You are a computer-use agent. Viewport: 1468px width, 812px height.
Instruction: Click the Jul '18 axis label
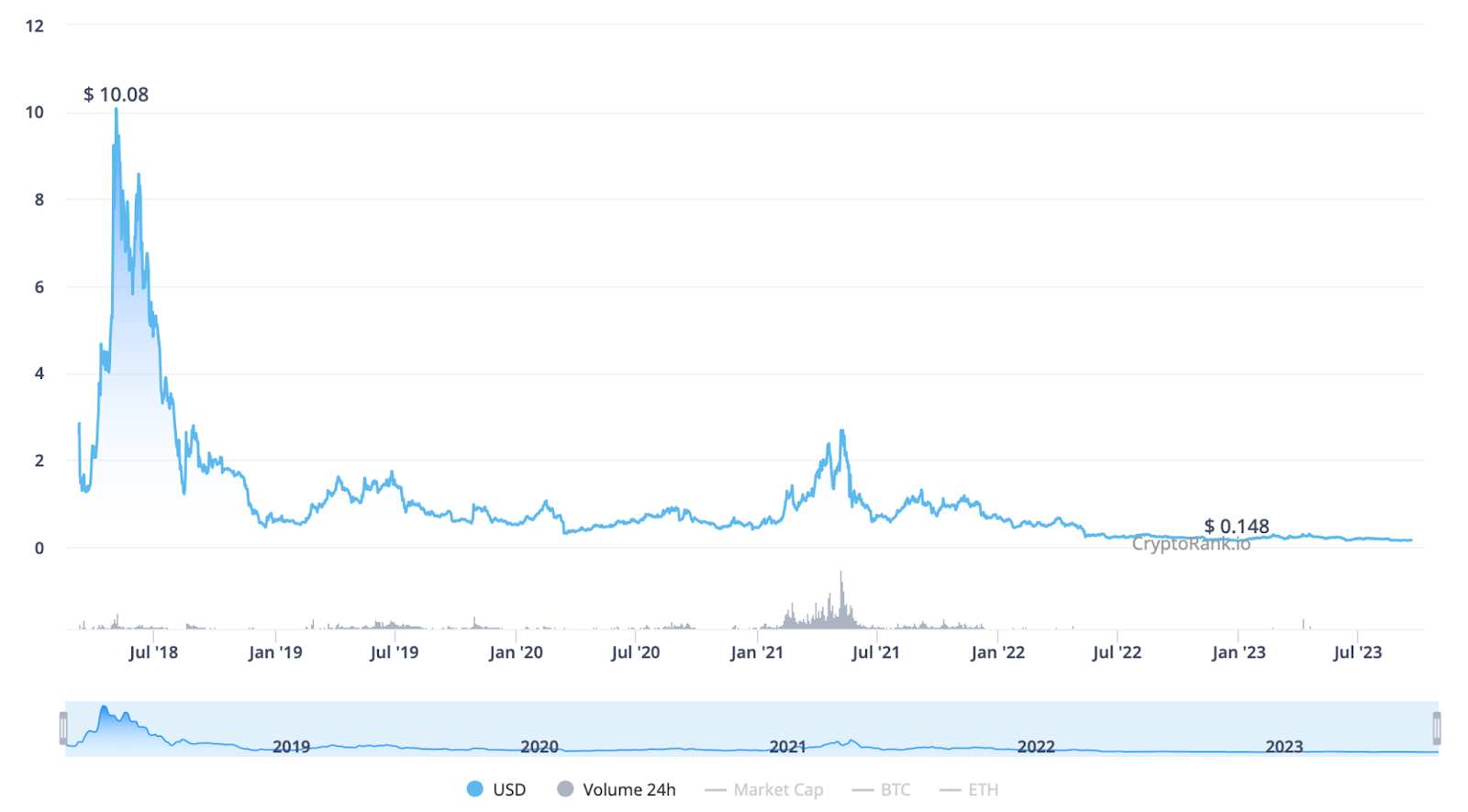click(153, 652)
